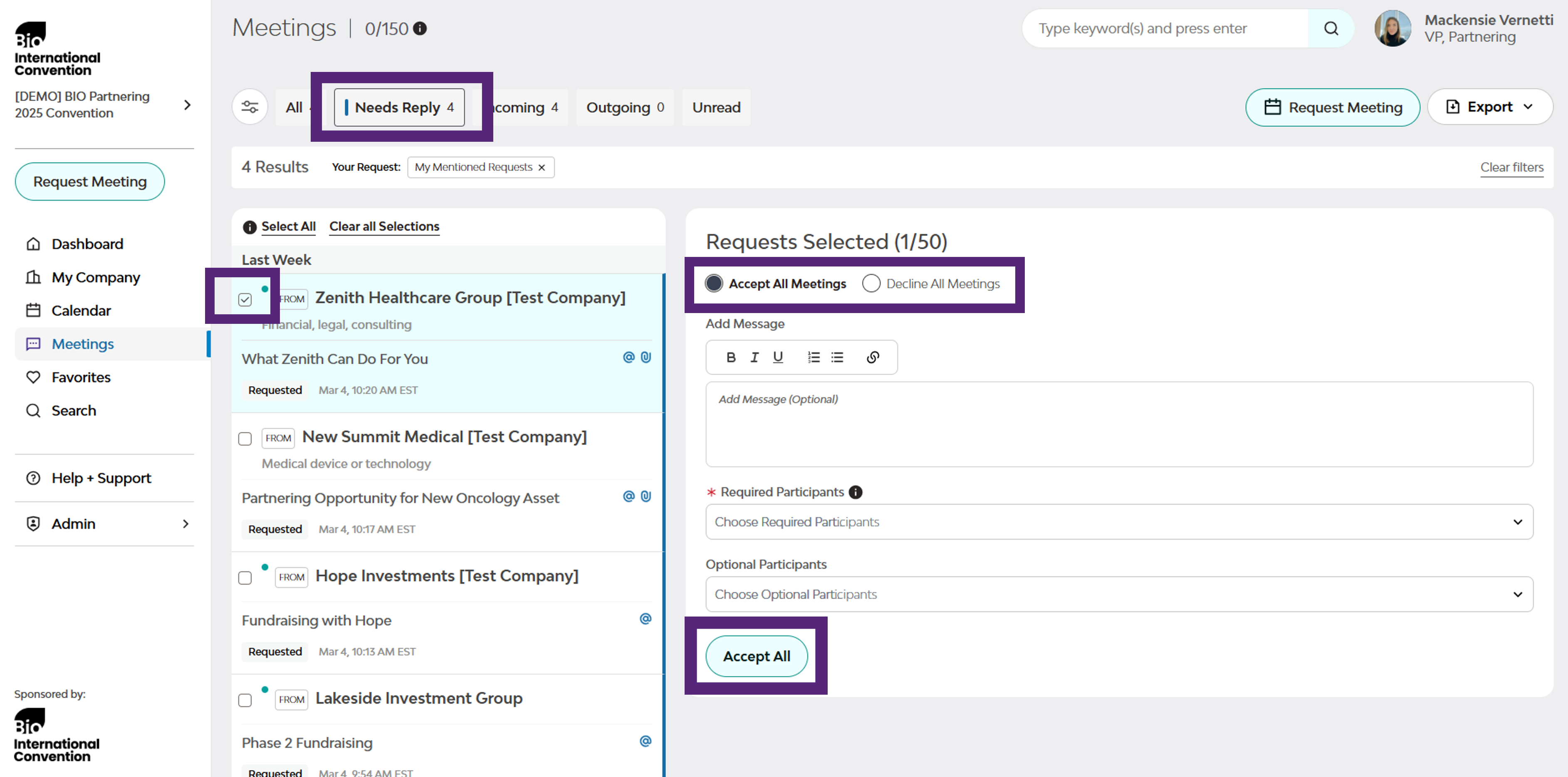Viewport: 1568px width, 777px height.
Task: Open Help + Support from the sidebar
Action: click(101, 478)
